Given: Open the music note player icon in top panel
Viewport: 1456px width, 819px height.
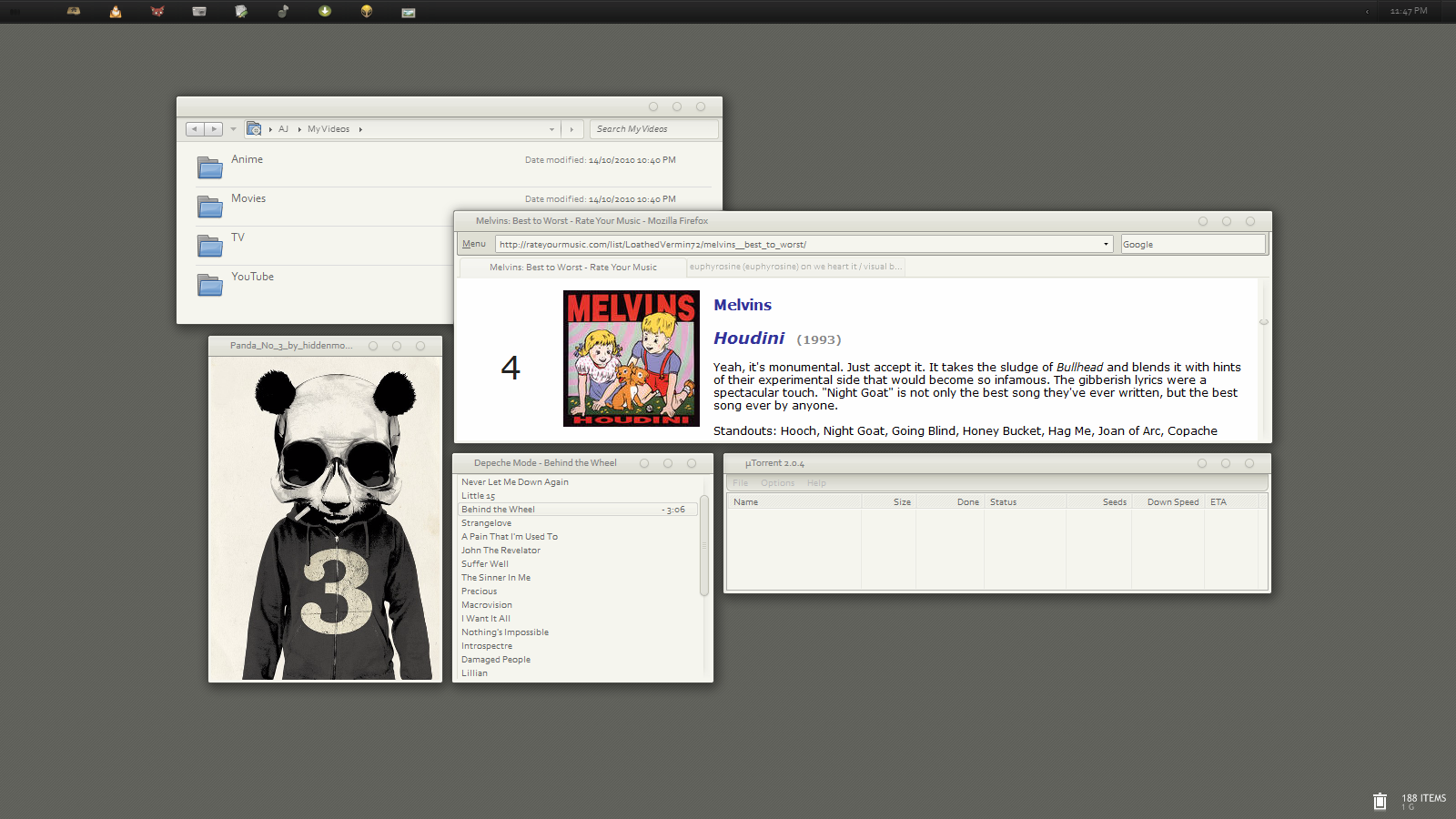Looking at the screenshot, I should [283, 12].
